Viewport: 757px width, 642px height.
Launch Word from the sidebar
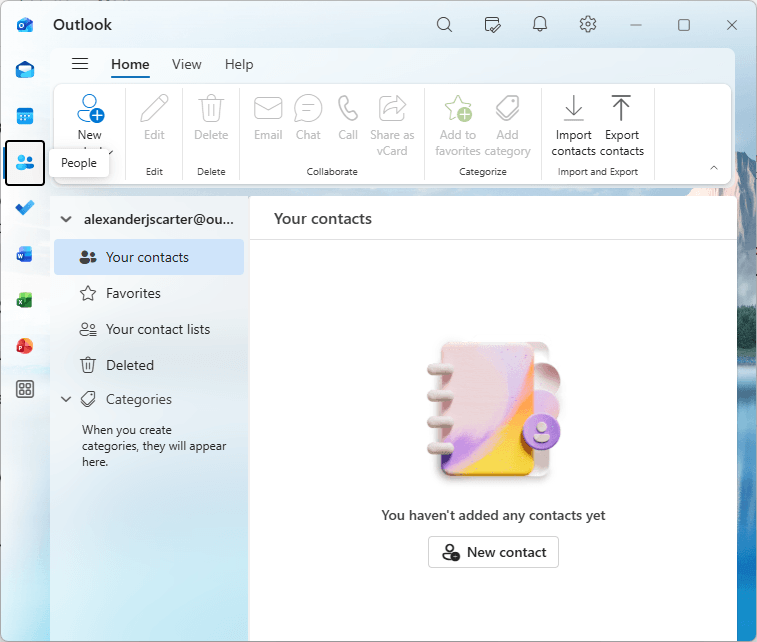25,254
